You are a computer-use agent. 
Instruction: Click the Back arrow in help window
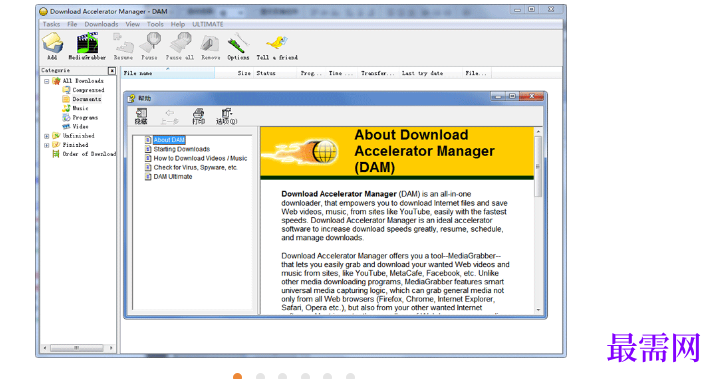pyautogui.click(x=170, y=116)
